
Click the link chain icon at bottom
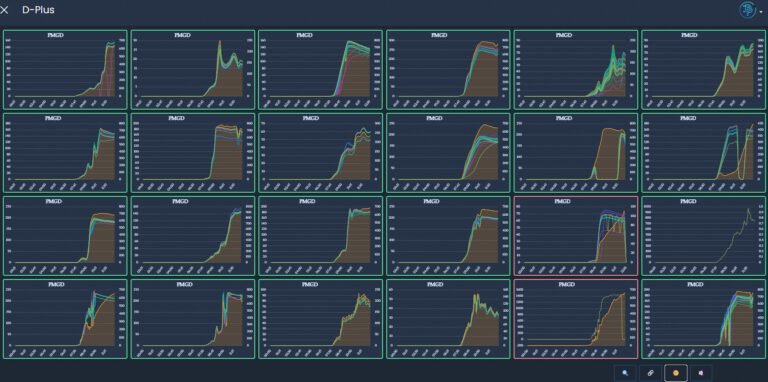(650, 373)
